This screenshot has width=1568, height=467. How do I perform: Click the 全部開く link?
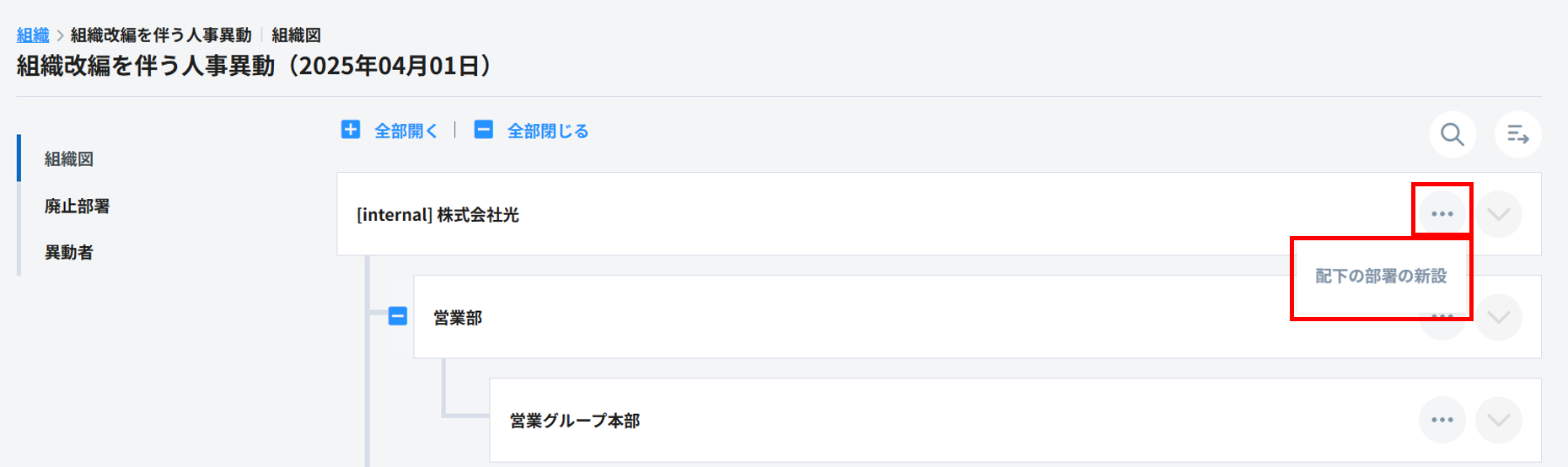pyautogui.click(x=405, y=132)
